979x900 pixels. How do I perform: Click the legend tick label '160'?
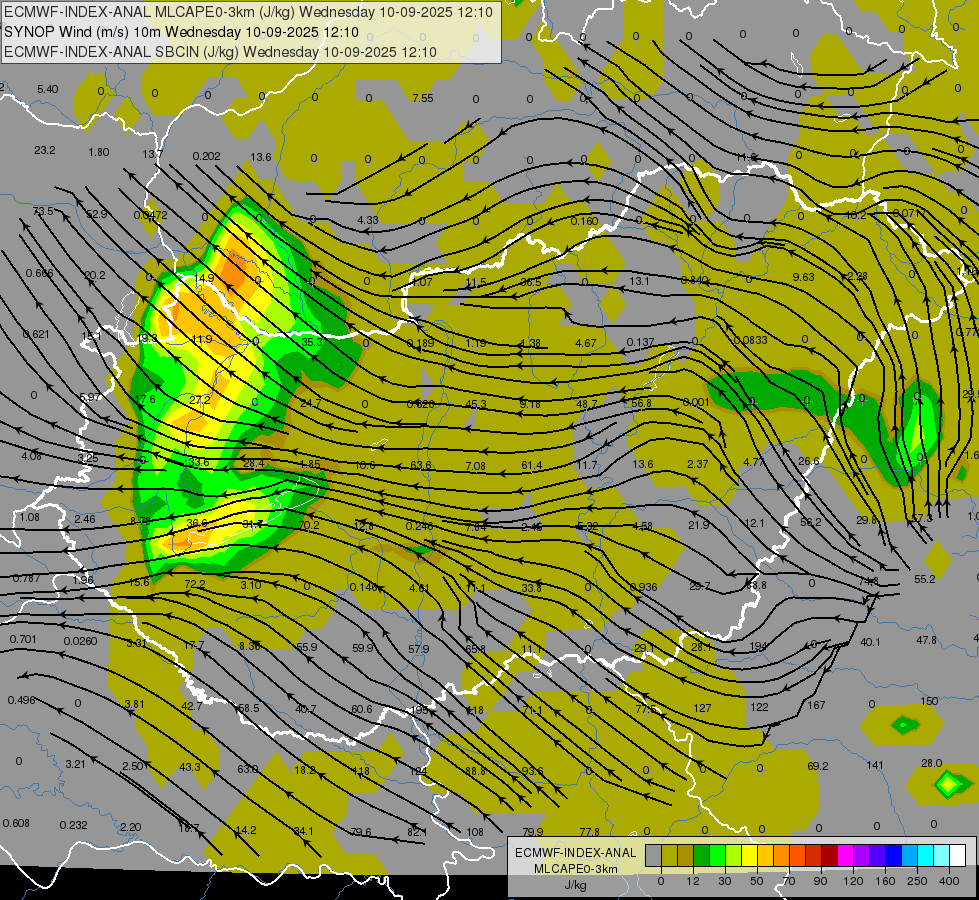(885, 881)
